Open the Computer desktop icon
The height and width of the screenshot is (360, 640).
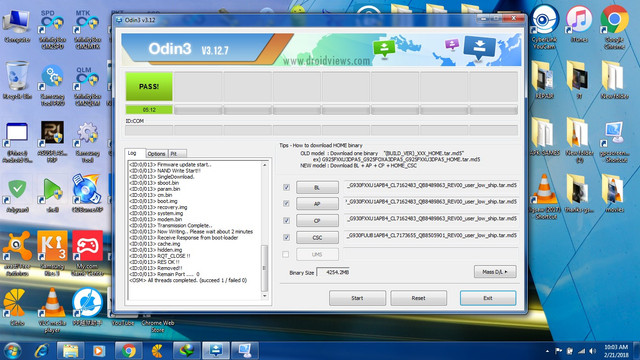click(x=17, y=26)
